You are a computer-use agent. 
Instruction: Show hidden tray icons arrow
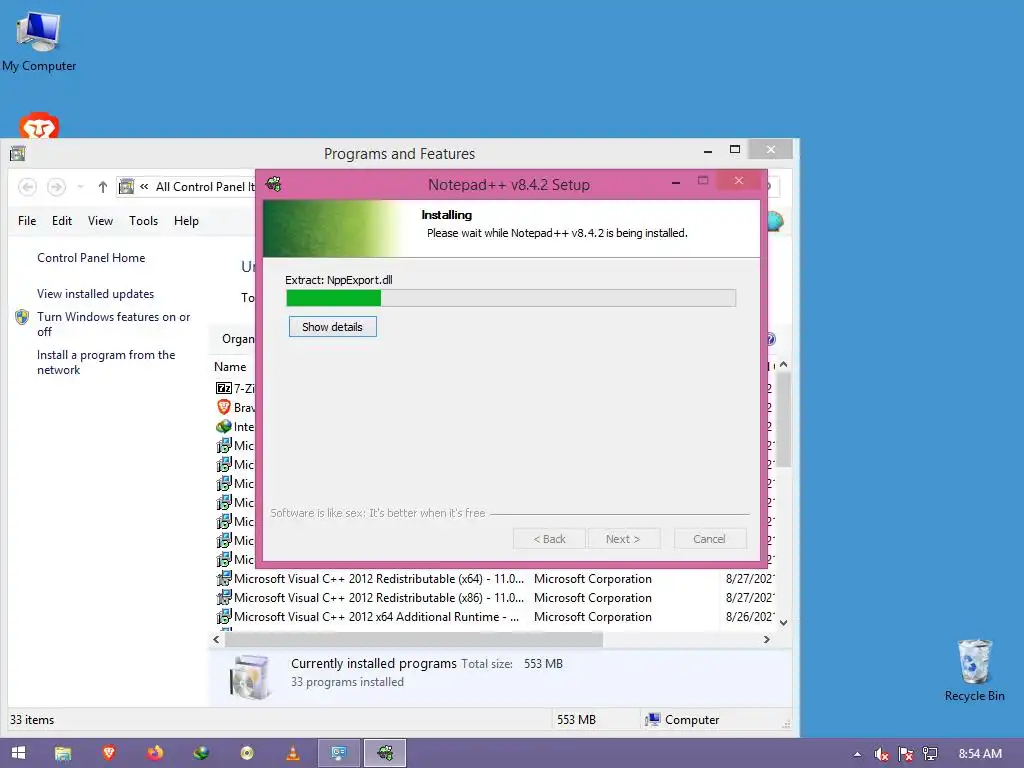click(857, 754)
